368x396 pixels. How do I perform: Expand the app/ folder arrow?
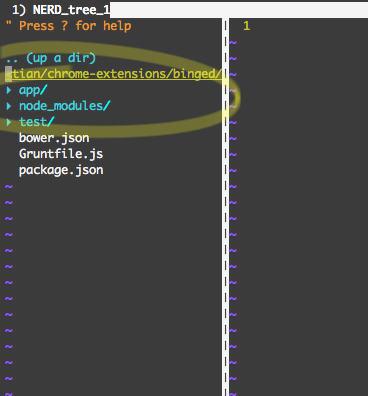point(9,90)
